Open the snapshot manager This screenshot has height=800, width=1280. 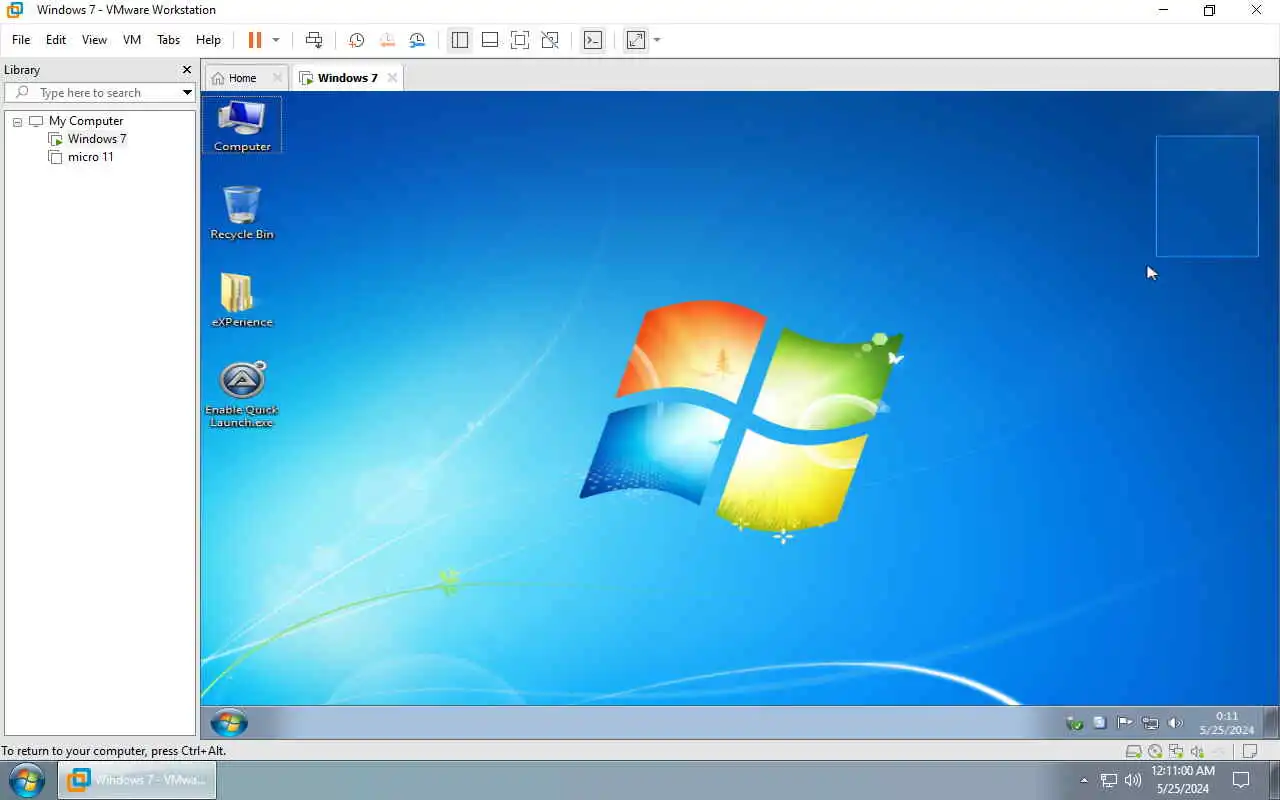tap(417, 40)
